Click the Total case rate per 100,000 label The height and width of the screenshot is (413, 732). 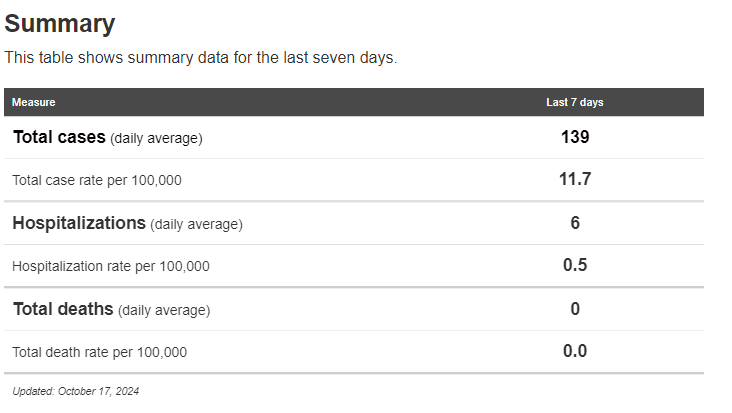[97, 181]
